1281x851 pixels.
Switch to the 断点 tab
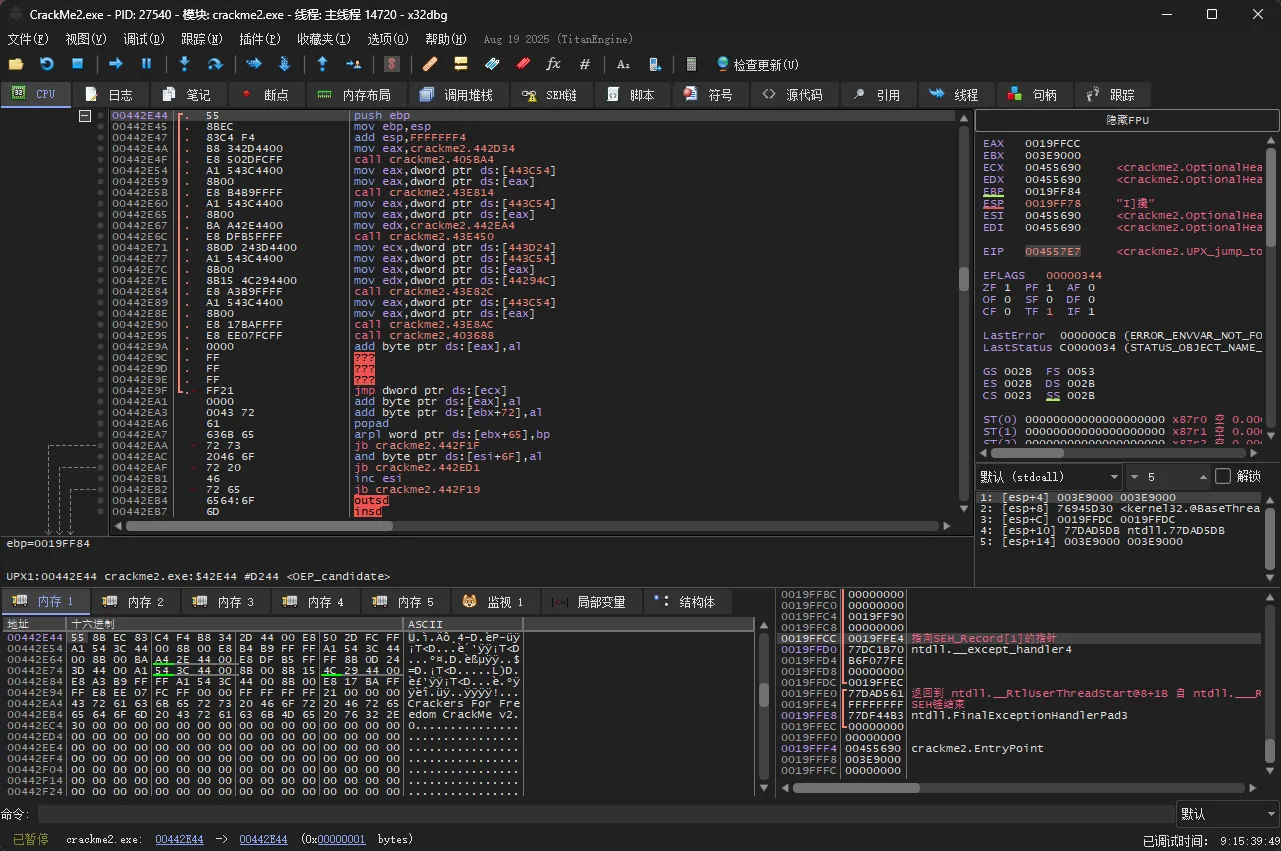pyautogui.click(x=265, y=95)
